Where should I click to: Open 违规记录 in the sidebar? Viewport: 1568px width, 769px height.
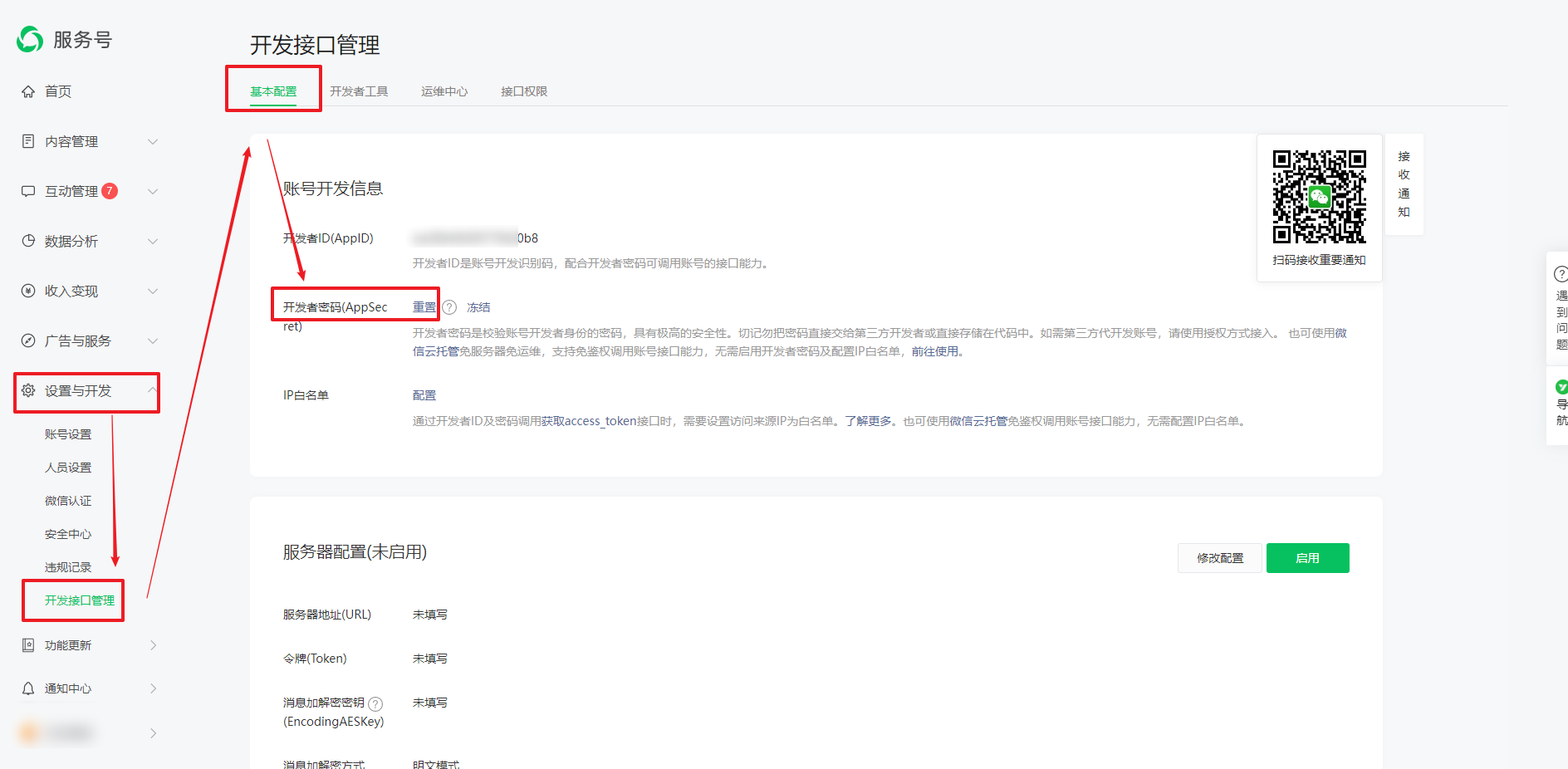[x=68, y=567]
